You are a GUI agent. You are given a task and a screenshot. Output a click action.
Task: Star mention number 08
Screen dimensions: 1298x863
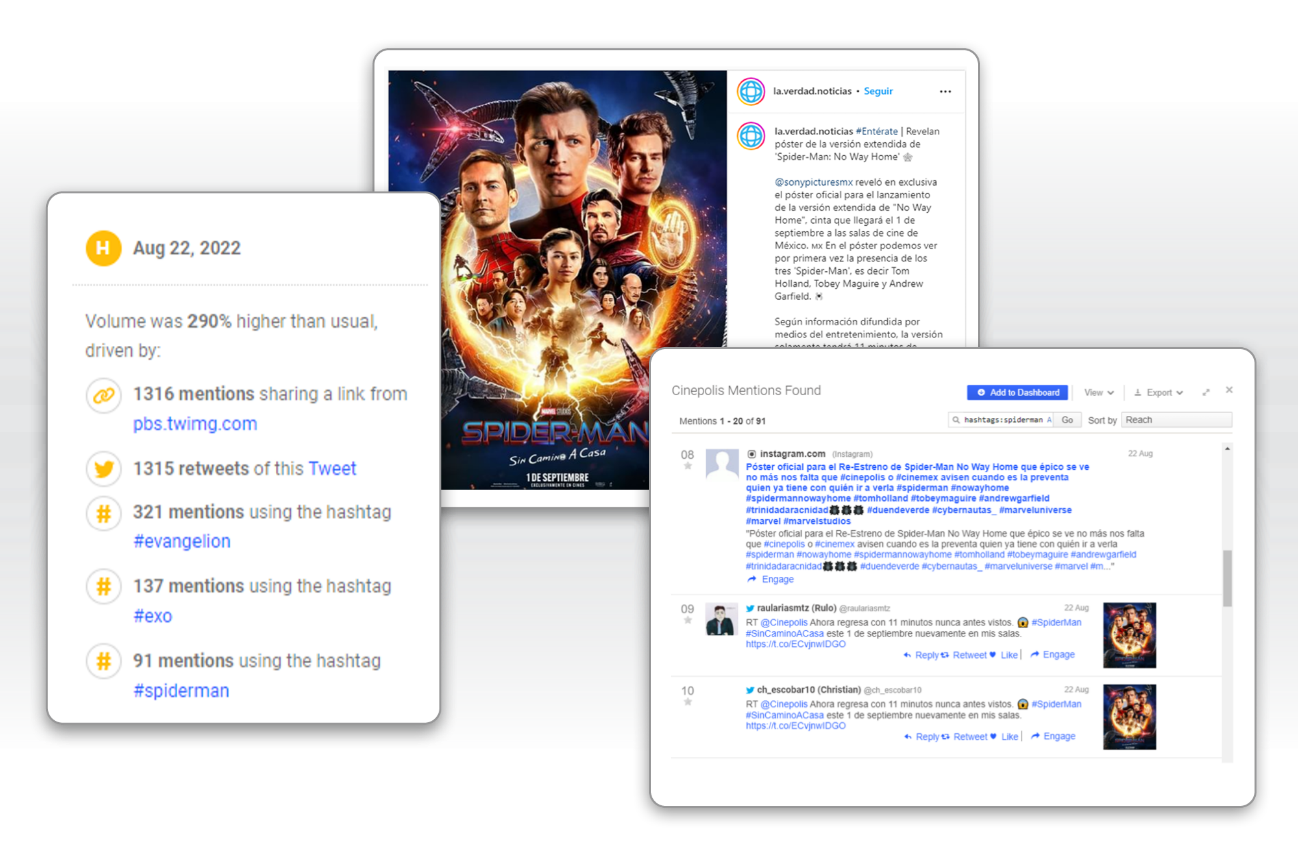pyautogui.click(x=688, y=466)
